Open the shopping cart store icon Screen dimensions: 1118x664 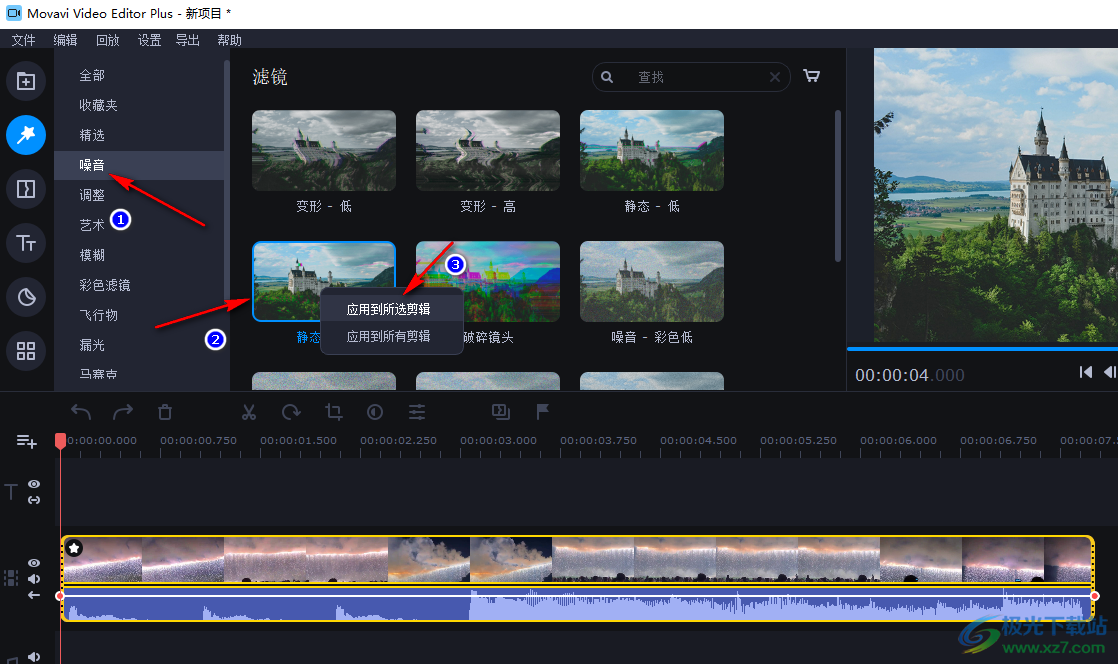[811, 76]
